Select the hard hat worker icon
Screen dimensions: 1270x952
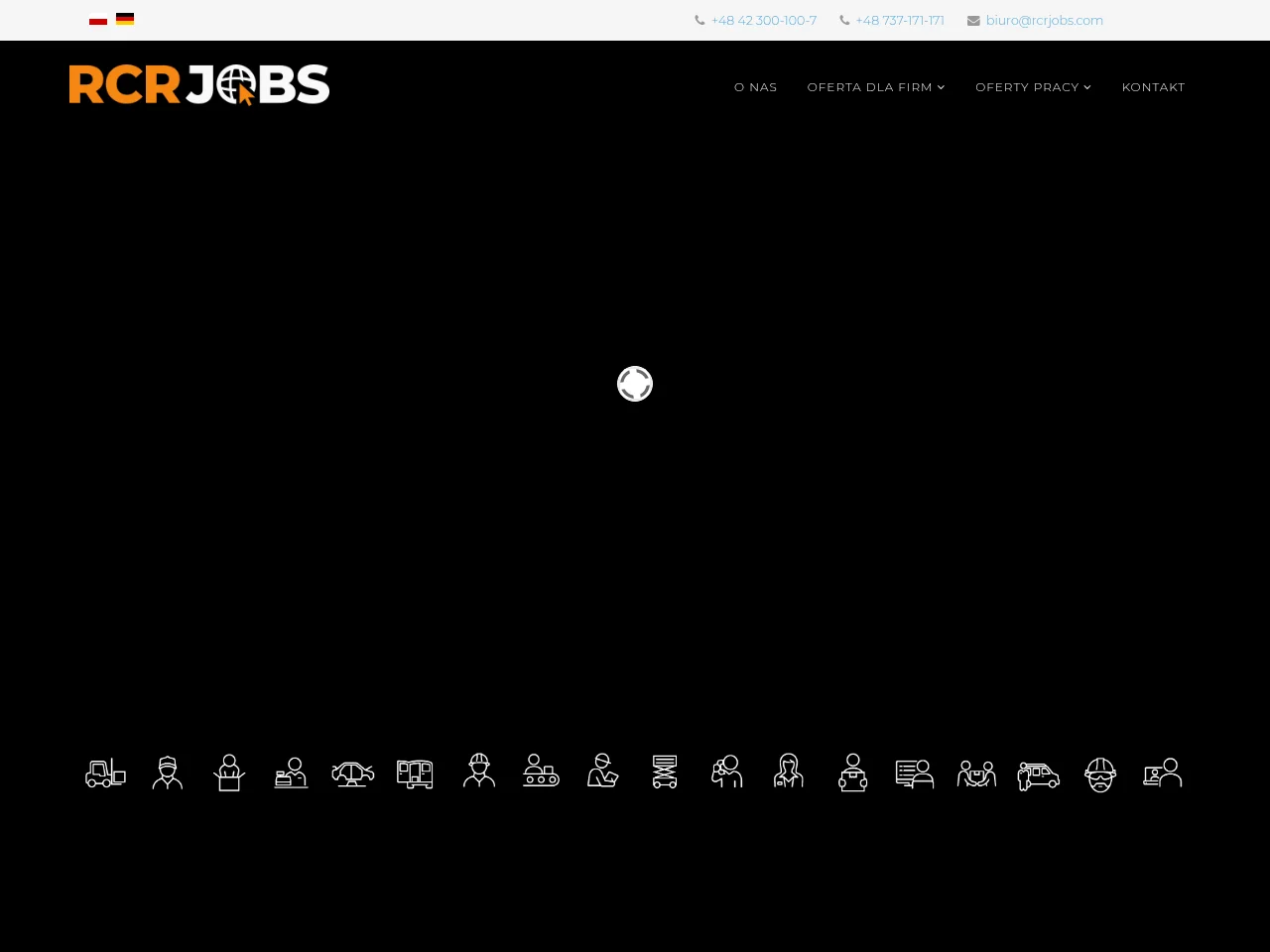click(x=479, y=771)
